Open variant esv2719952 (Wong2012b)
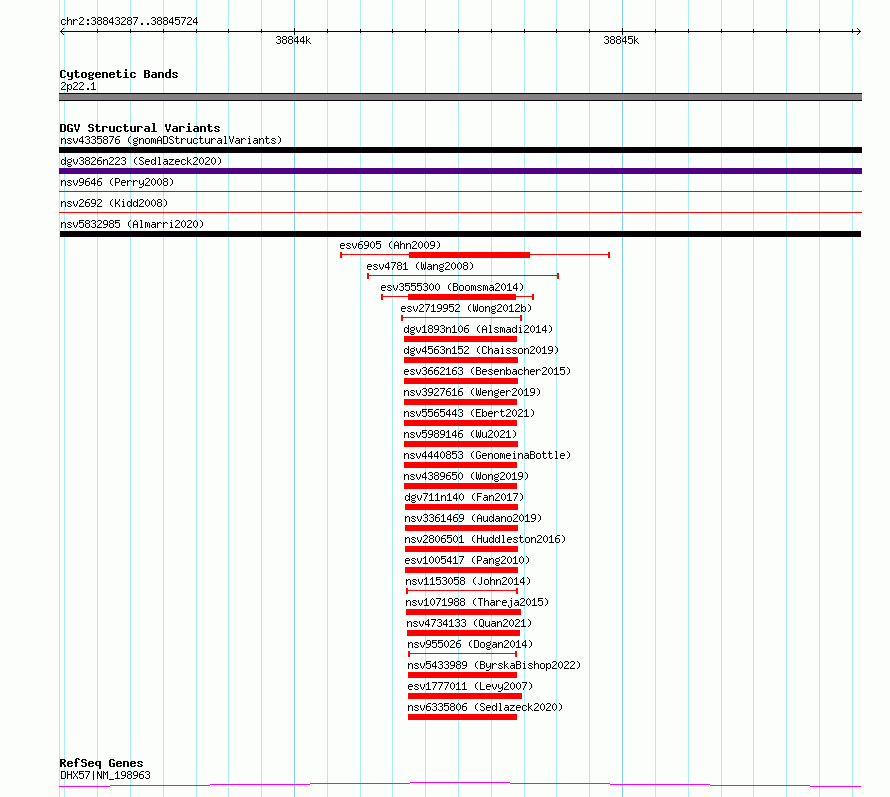Image resolution: width=890 pixels, height=797 pixels. tap(466, 308)
